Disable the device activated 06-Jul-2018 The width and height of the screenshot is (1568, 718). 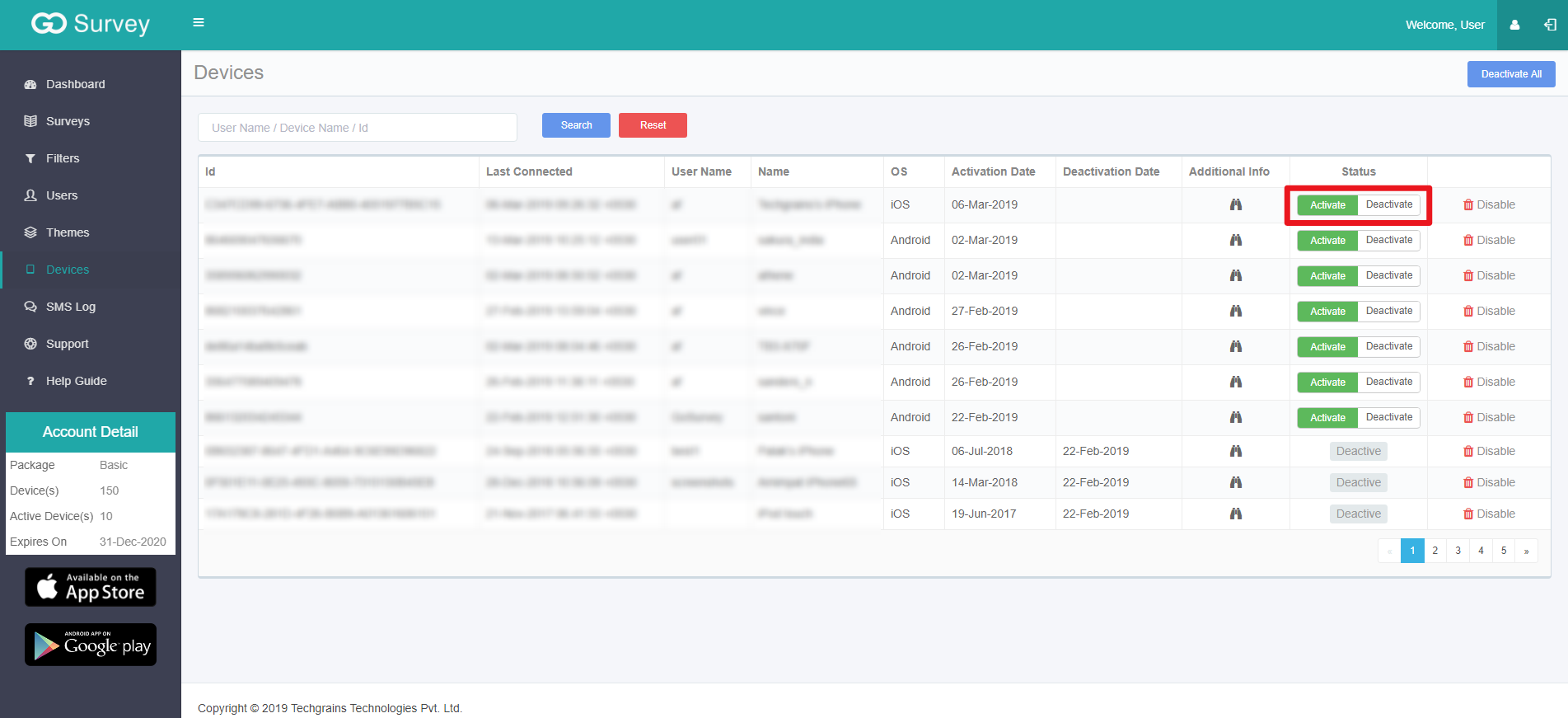pos(1489,451)
